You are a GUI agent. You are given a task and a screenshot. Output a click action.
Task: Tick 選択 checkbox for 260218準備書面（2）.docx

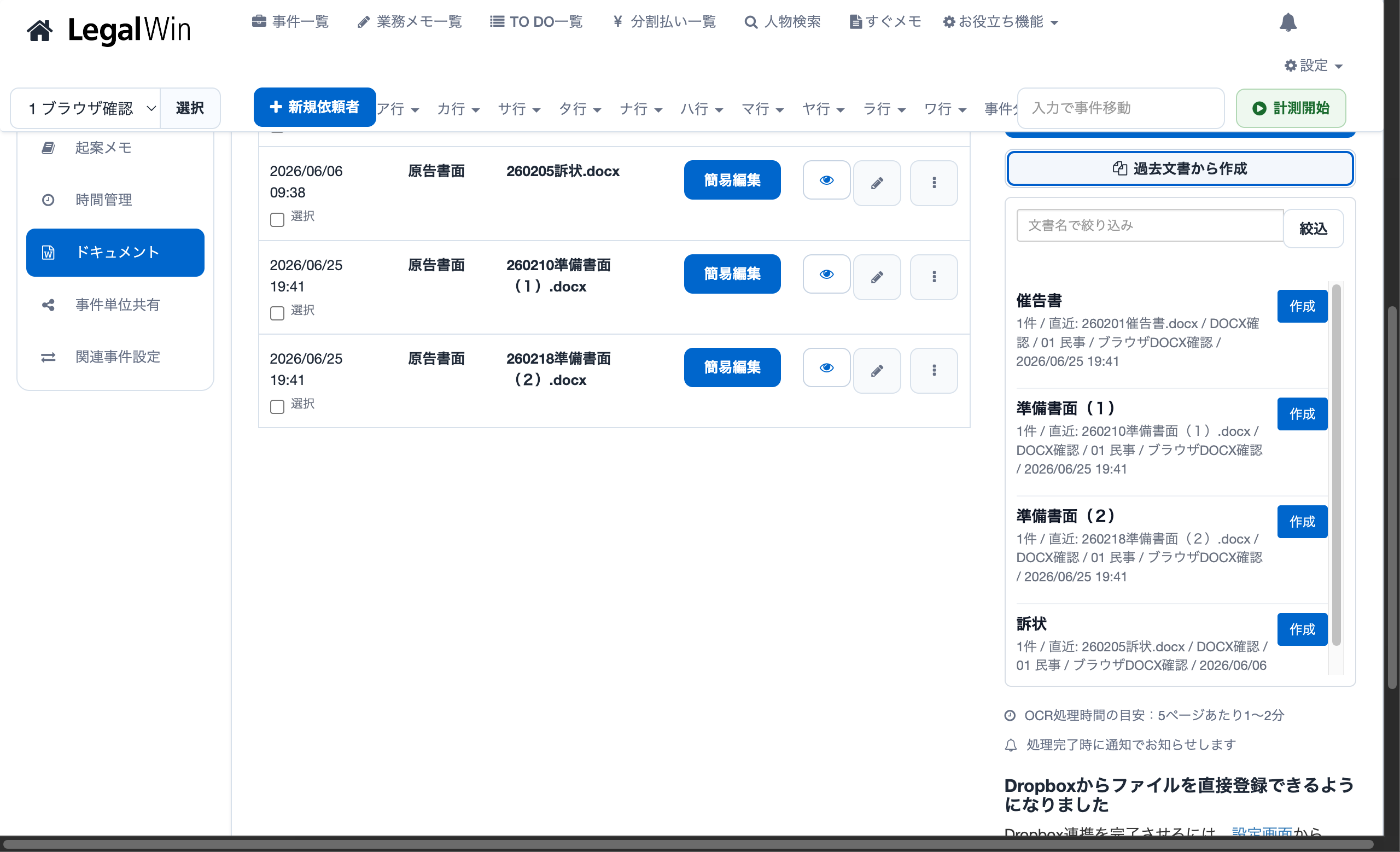277,407
